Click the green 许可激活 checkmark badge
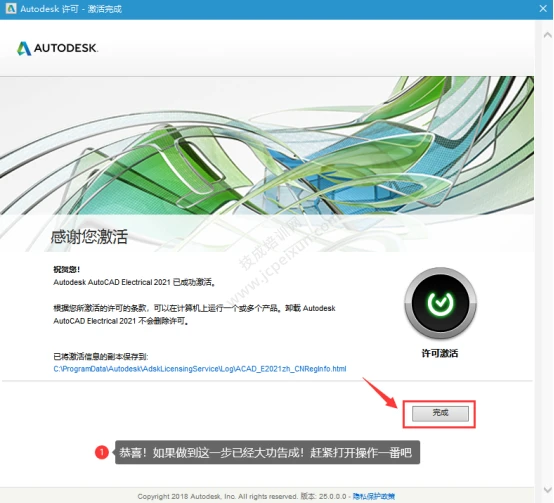The image size is (554, 503). tap(440, 303)
